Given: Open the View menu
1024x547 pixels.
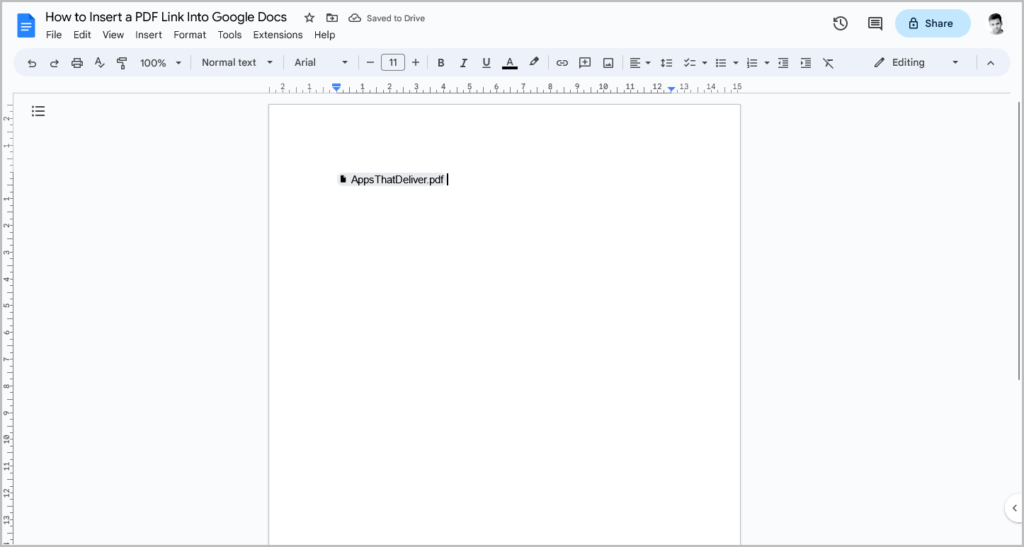Looking at the screenshot, I should tap(113, 35).
